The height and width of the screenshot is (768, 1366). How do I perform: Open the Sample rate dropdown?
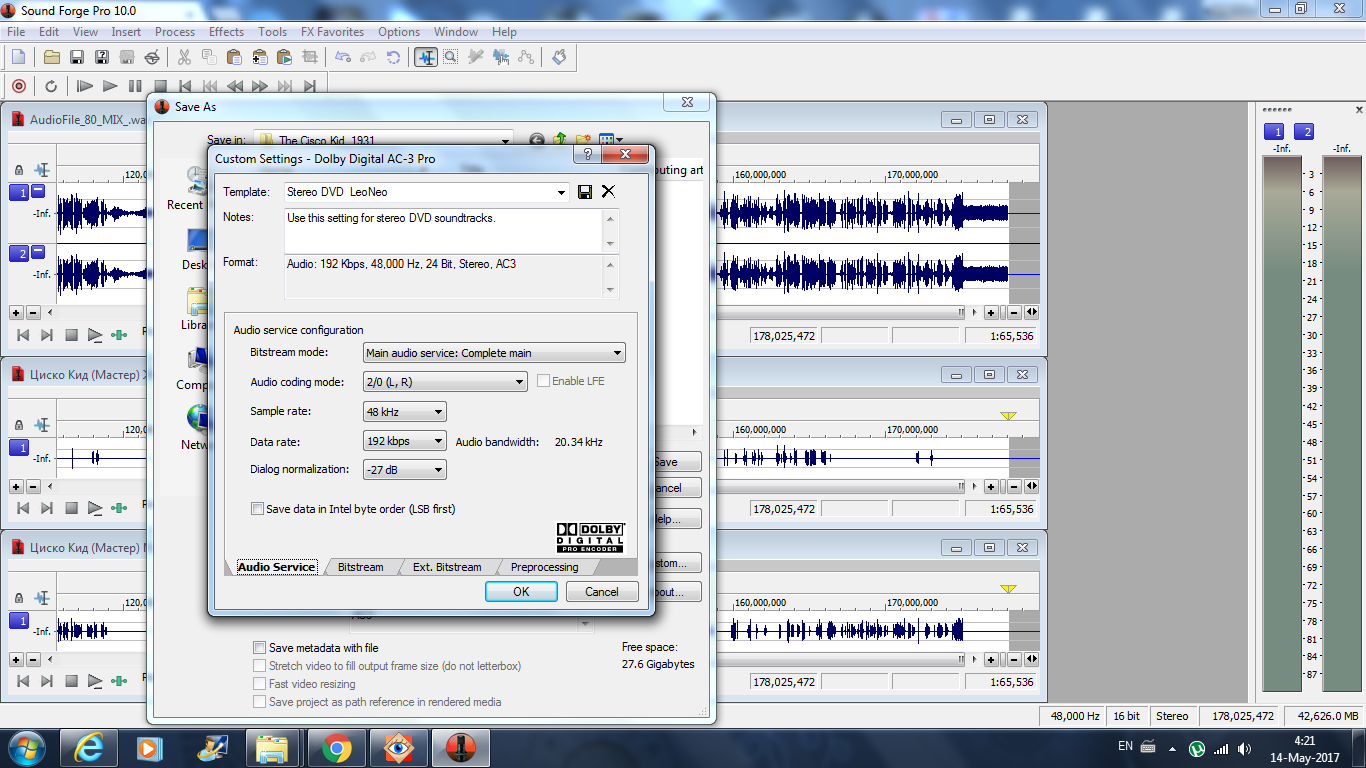pyautogui.click(x=438, y=412)
